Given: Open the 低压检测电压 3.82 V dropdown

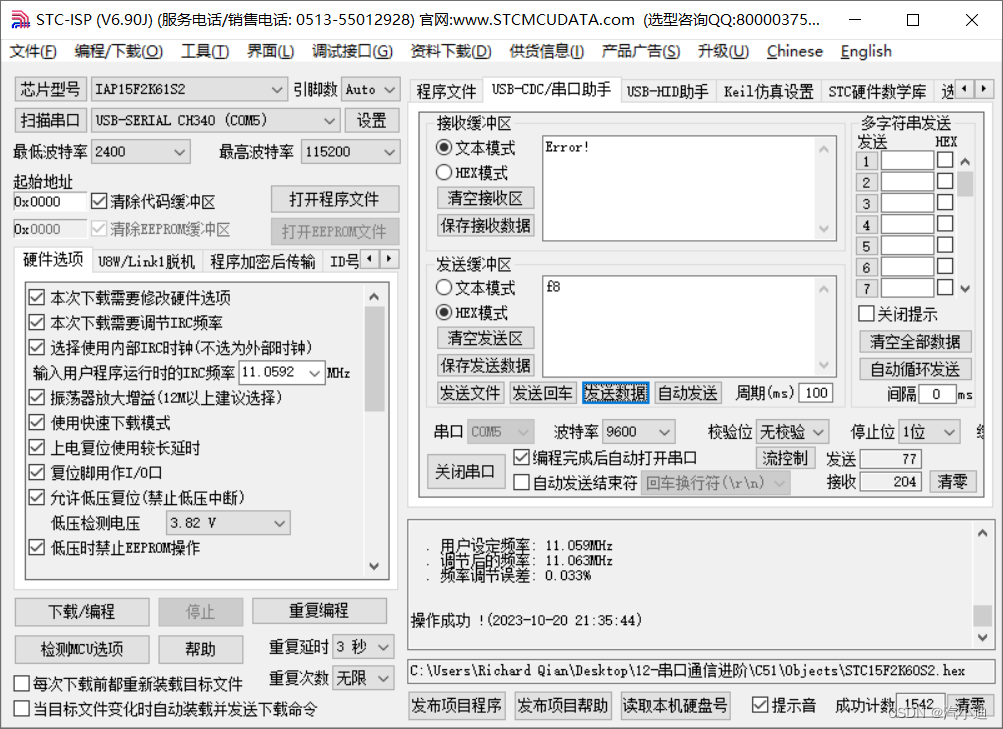Looking at the screenshot, I should pyautogui.click(x=228, y=523).
